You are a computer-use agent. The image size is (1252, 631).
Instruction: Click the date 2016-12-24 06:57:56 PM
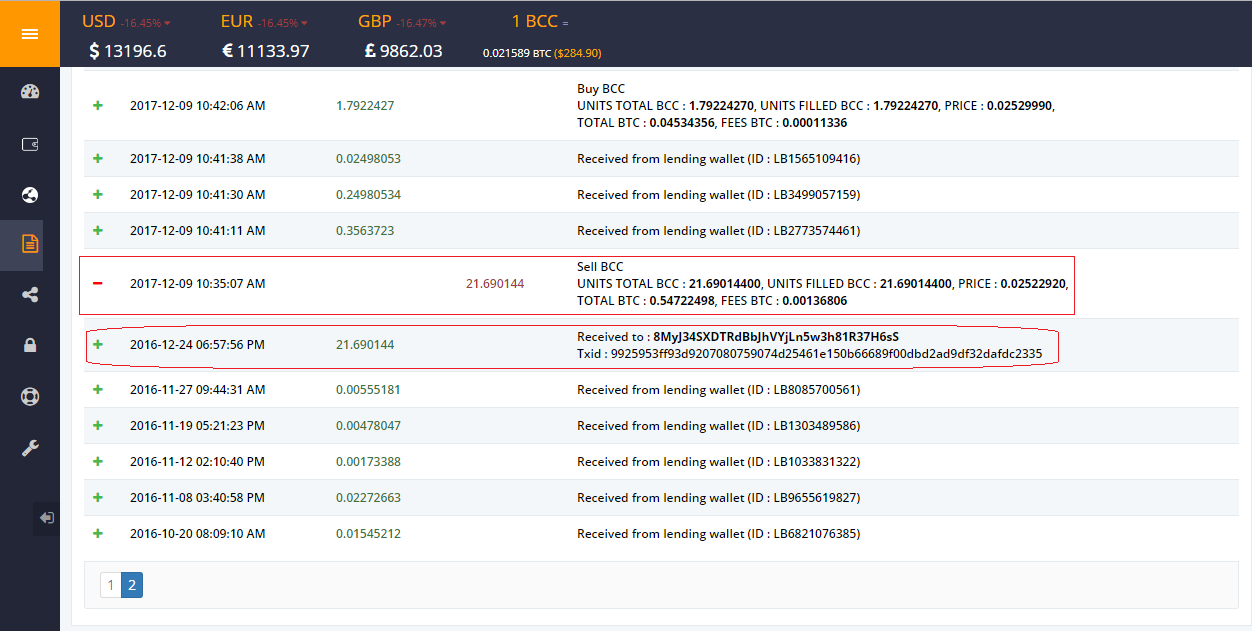pyautogui.click(x=197, y=345)
